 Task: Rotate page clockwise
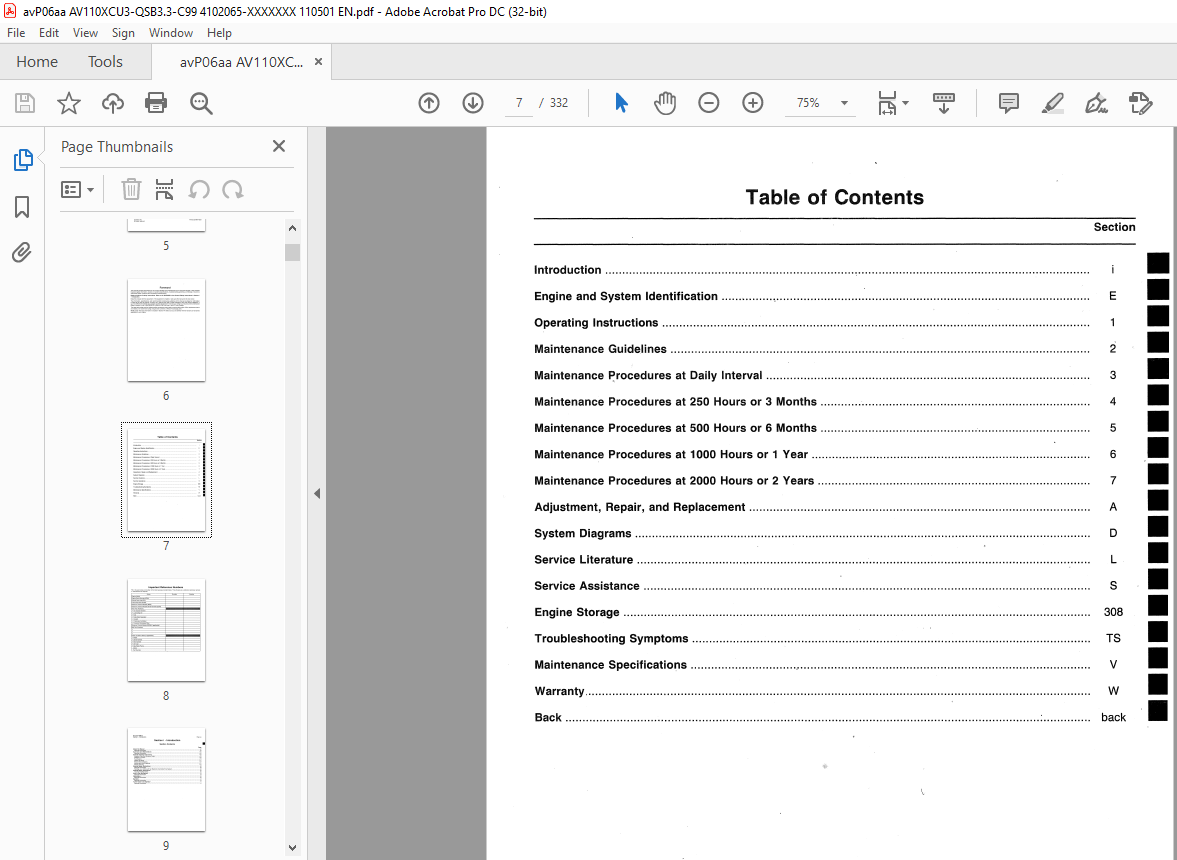click(x=233, y=189)
